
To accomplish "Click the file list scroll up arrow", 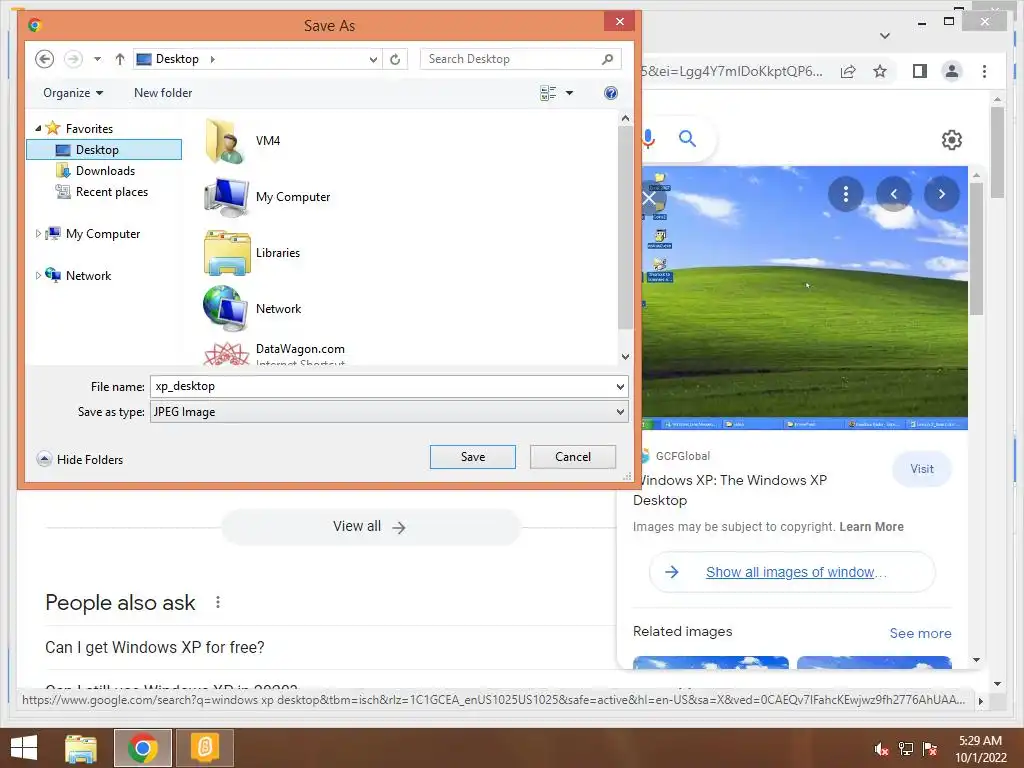I will [x=625, y=119].
